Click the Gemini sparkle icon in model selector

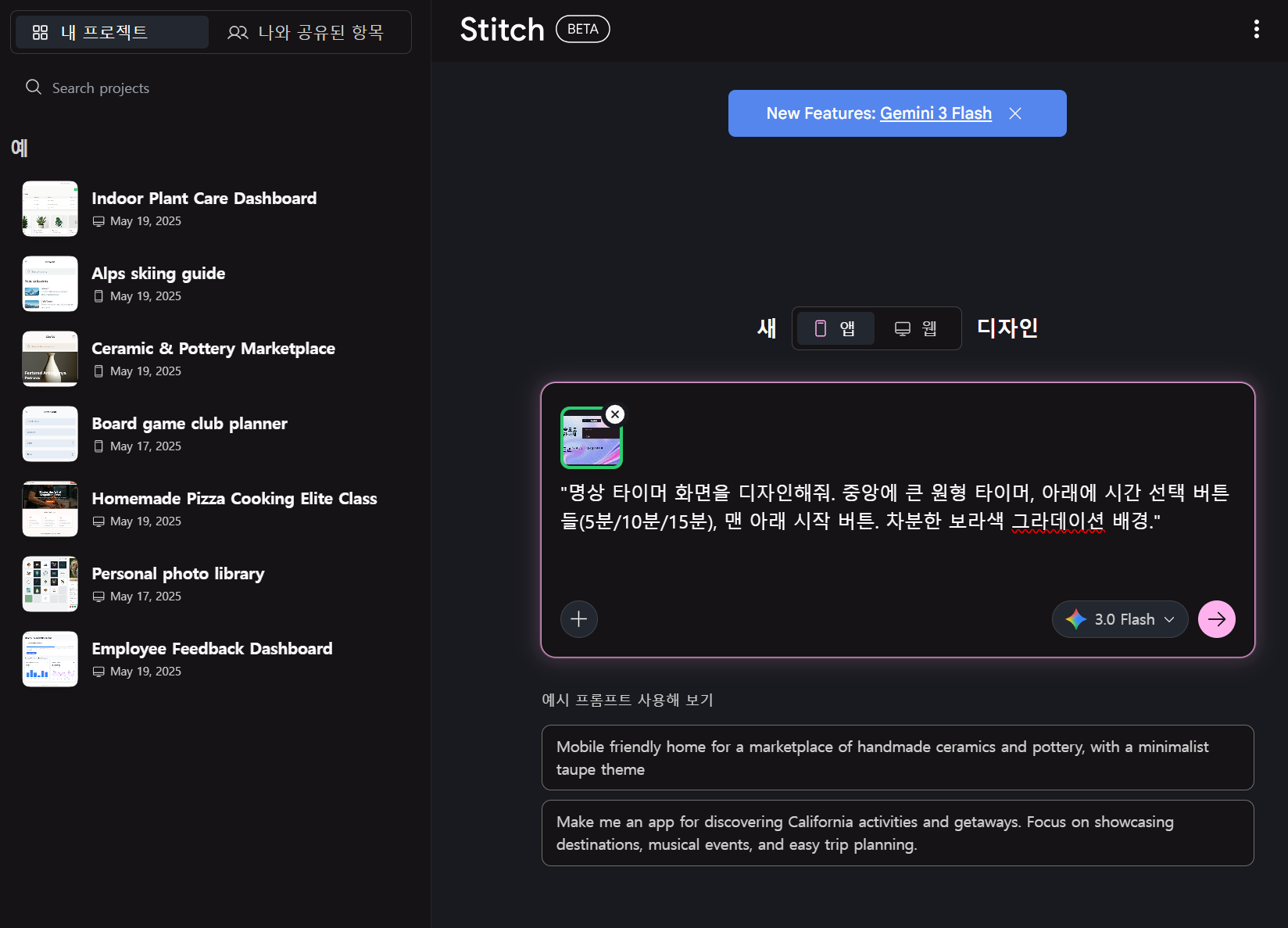coord(1076,619)
